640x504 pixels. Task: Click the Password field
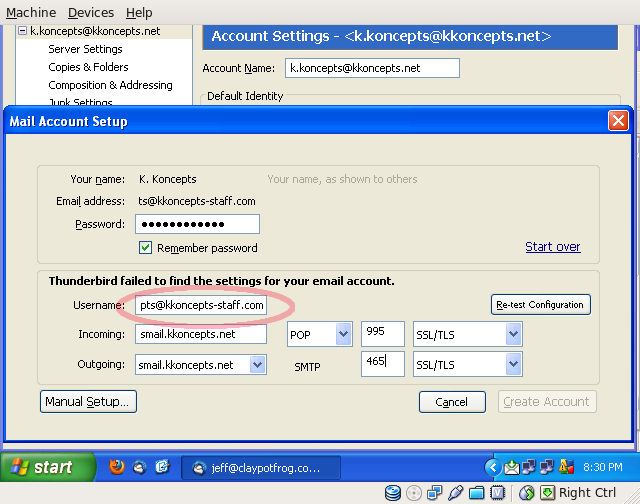[x=198, y=224]
